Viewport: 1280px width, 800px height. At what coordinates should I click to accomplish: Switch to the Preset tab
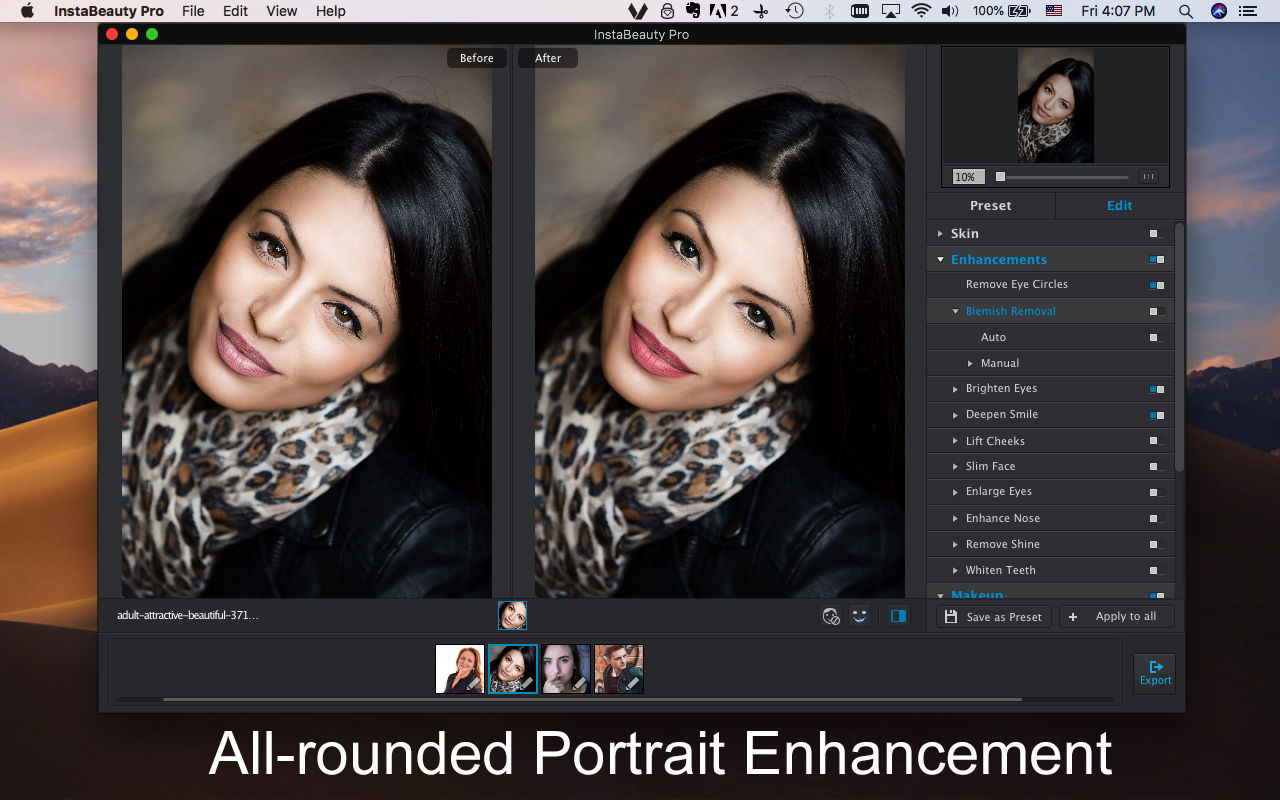[x=991, y=206]
